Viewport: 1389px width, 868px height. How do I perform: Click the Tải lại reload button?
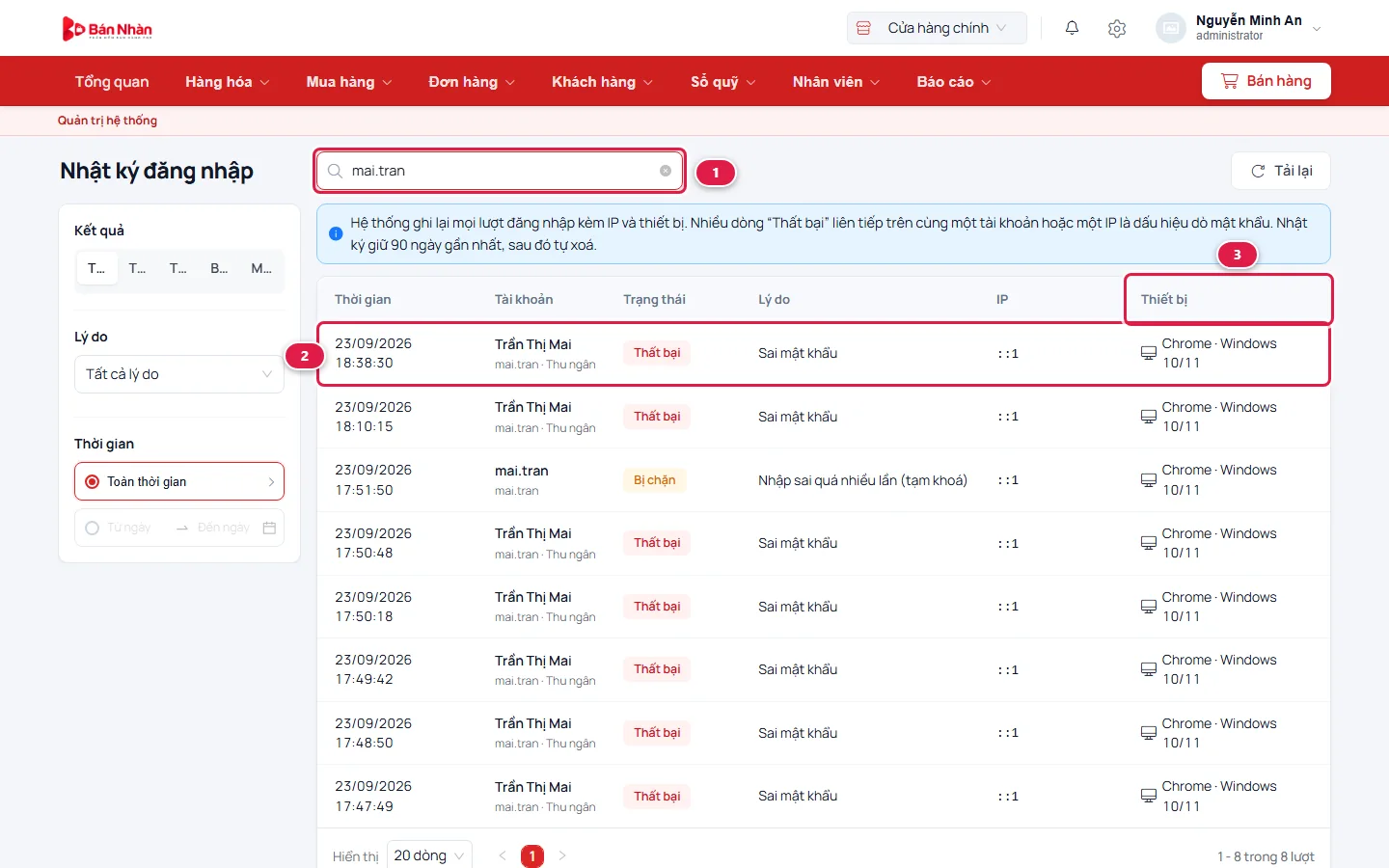1281,171
